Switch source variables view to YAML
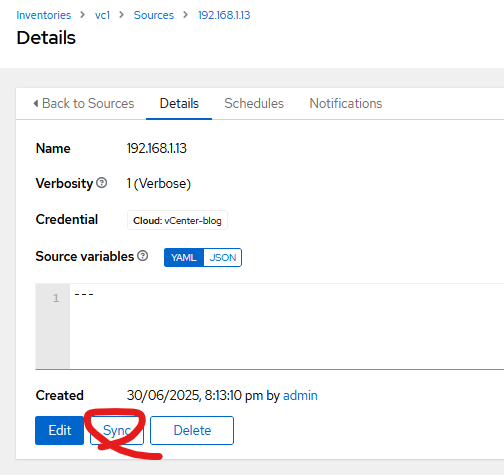504x475 pixels. click(x=184, y=257)
